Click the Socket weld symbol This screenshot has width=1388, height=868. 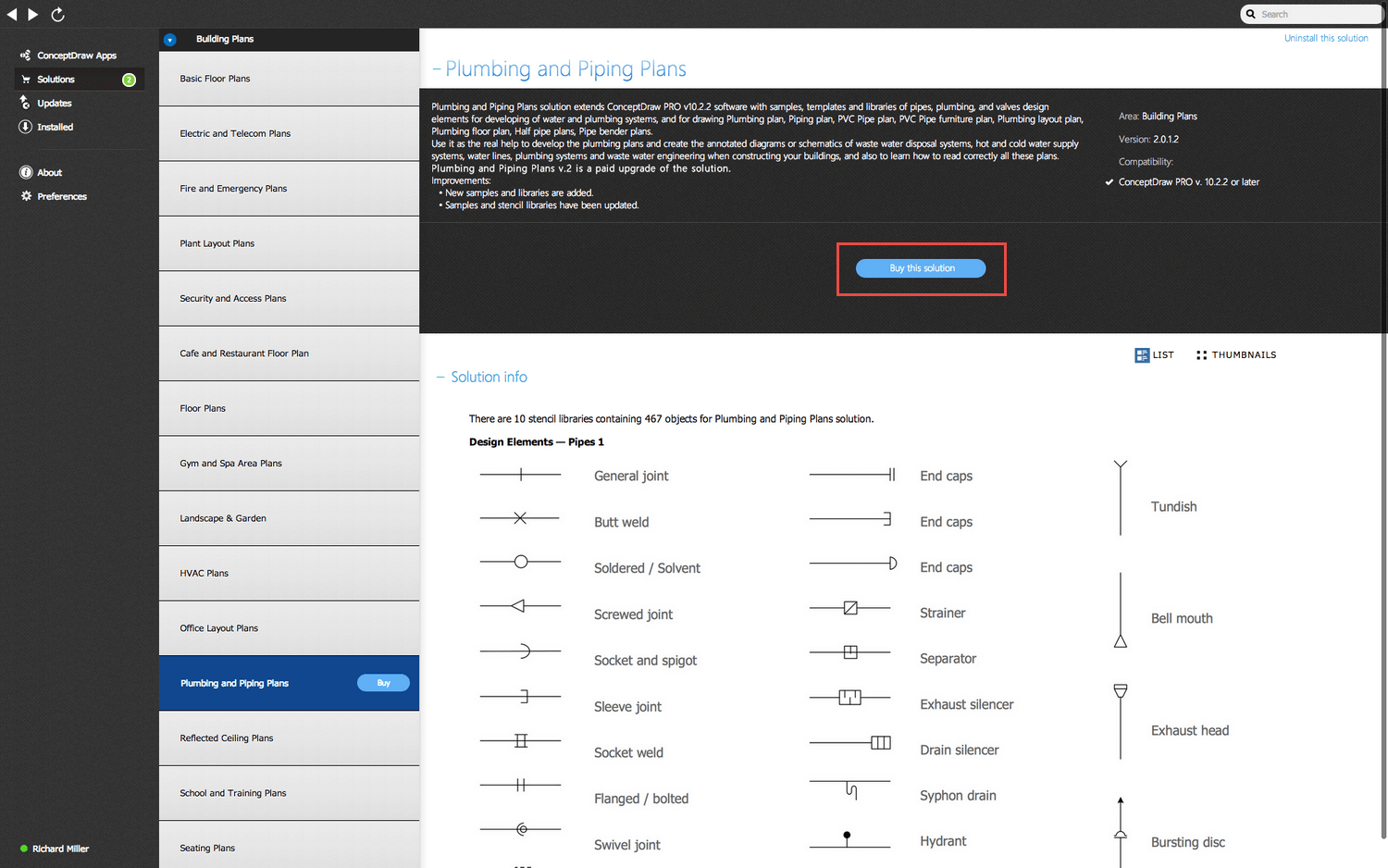tap(520, 740)
